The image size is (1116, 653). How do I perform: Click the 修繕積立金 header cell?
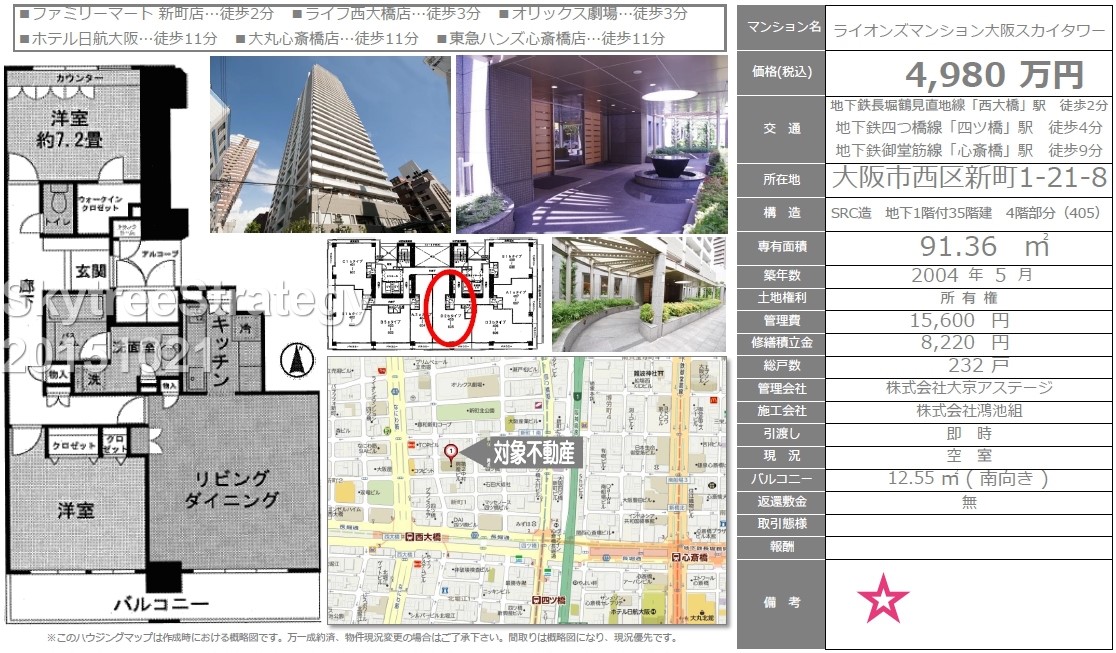point(781,343)
